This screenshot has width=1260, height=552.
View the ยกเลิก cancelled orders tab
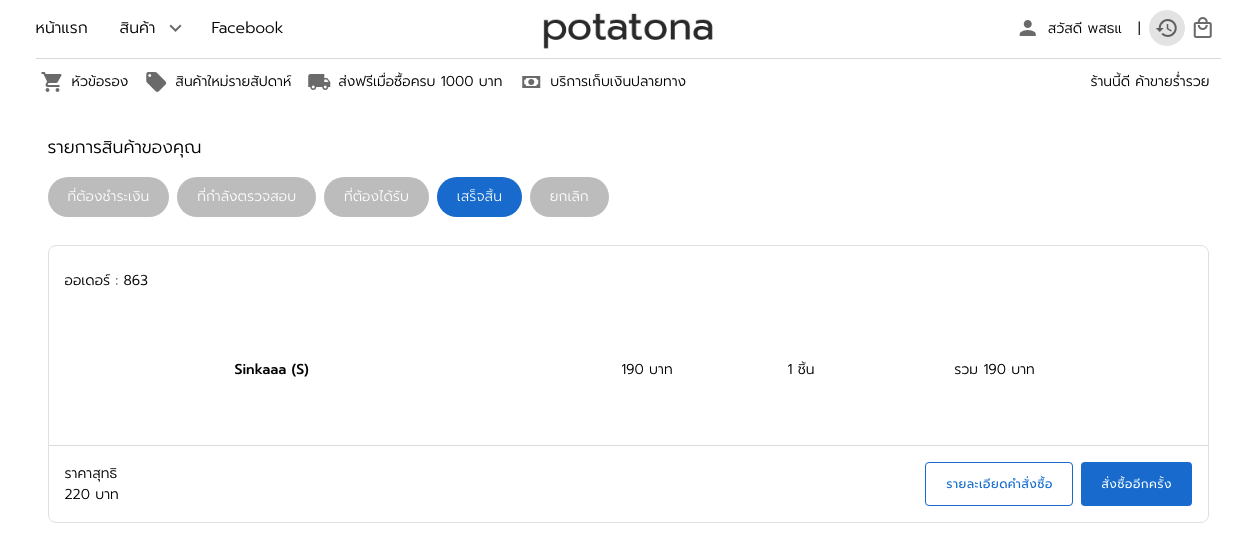pos(569,197)
